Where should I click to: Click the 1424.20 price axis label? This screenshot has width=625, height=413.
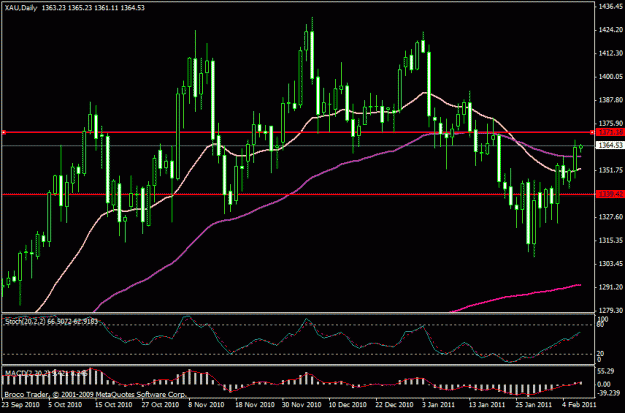(x=611, y=30)
